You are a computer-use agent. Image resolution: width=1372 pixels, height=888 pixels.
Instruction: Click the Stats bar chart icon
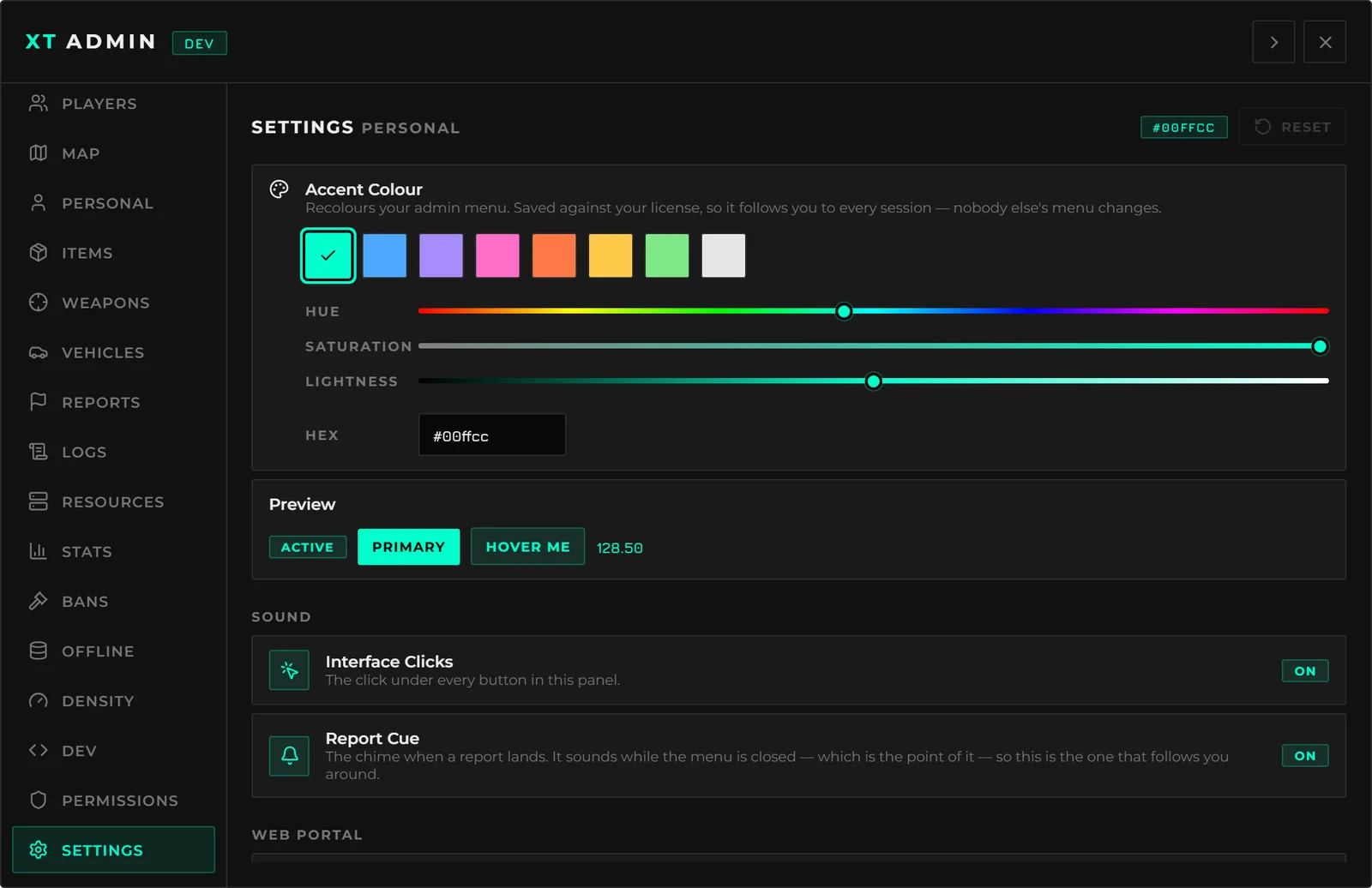39,551
